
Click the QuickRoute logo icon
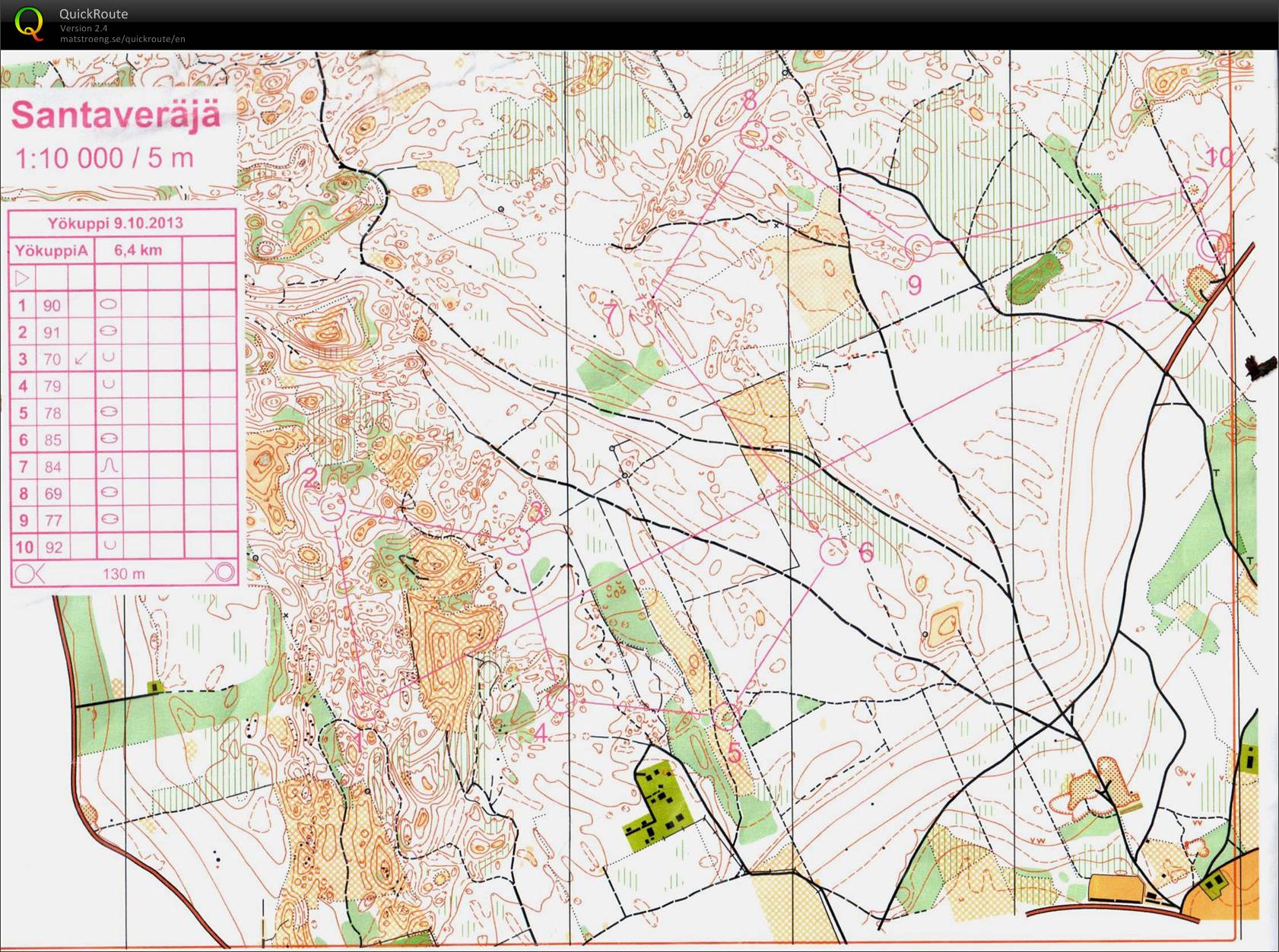[x=29, y=24]
